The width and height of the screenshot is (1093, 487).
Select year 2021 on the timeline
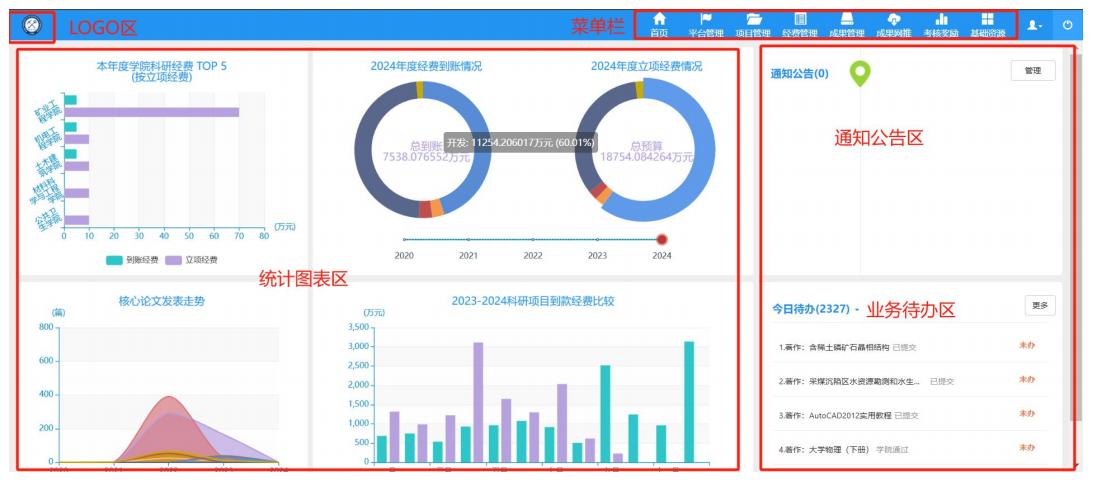(468, 240)
